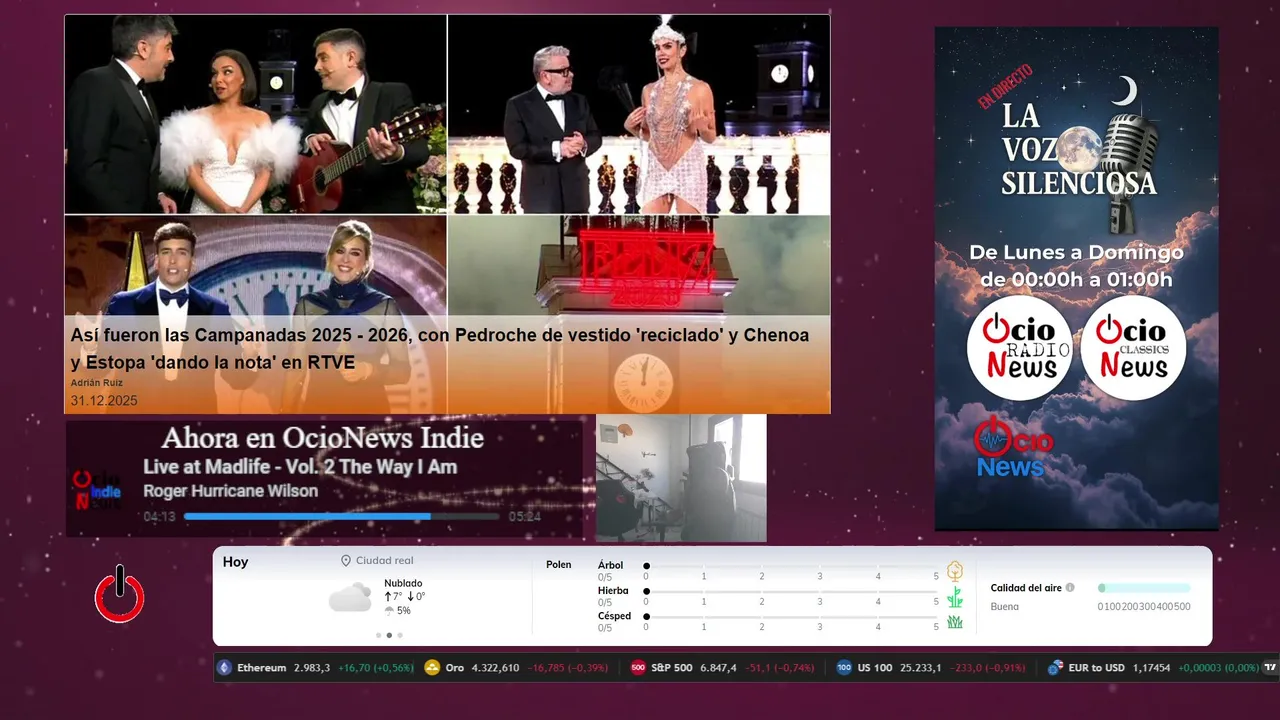This screenshot has height=720, width=1280.
Task: Click the Oro price 4.322,610
Action: point(495,668)
